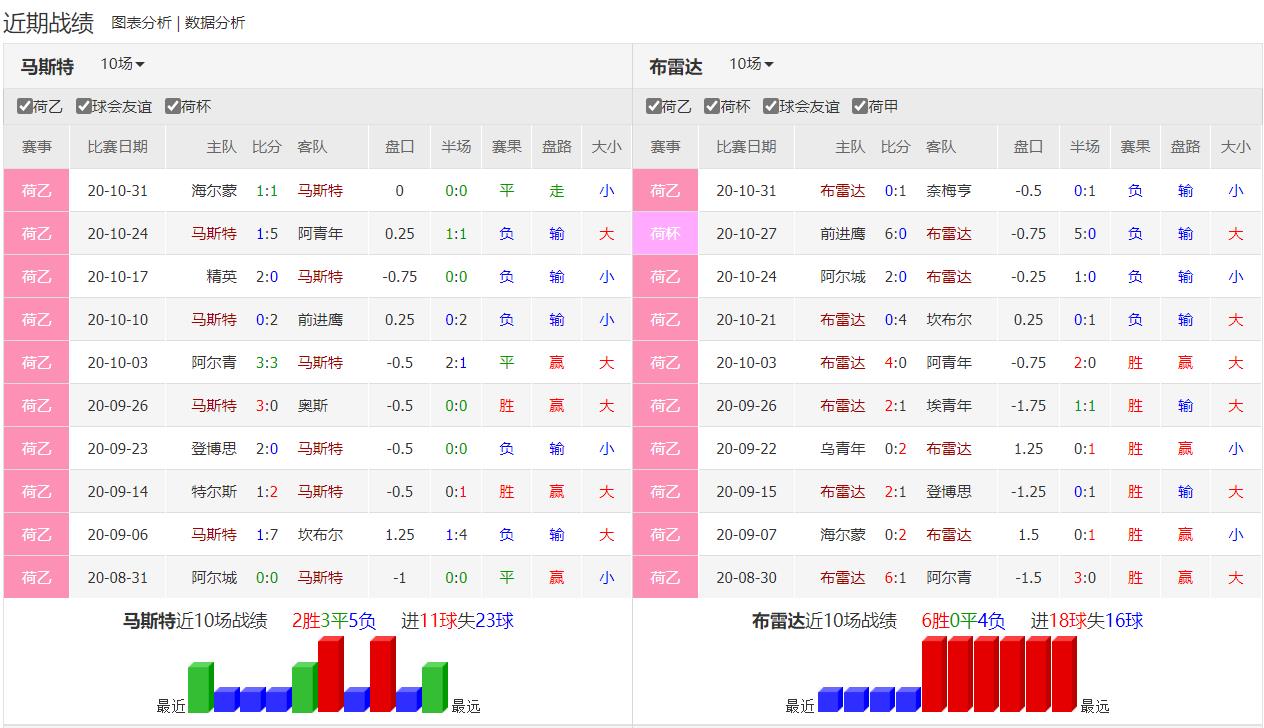Open the 图表分析 view
The height and width of the screenshot is (728, 1264).
(141, 23)
